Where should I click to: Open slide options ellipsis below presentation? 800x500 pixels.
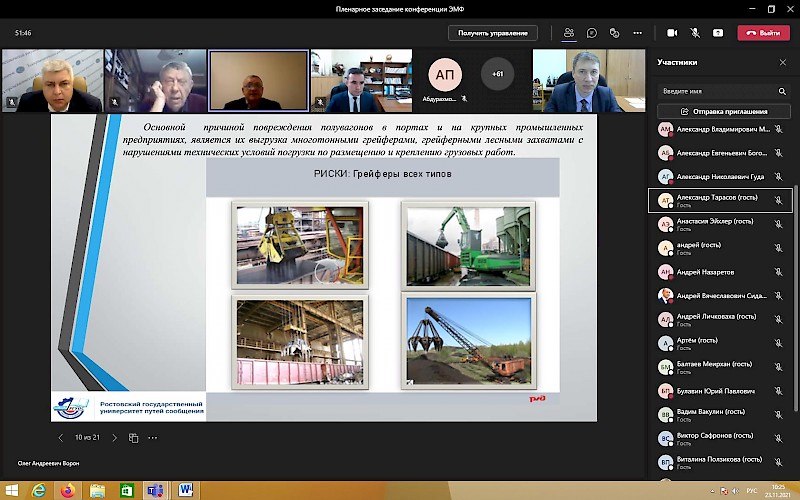(x=154, y=438)
